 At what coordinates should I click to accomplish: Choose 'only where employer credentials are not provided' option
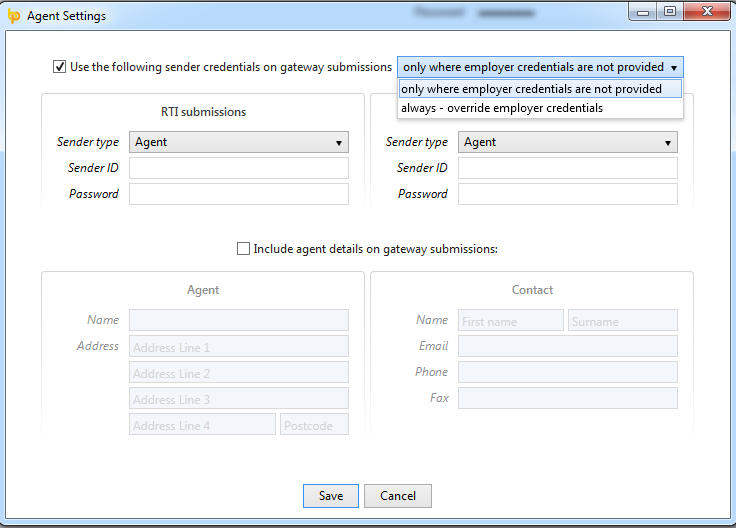point(540,89)
